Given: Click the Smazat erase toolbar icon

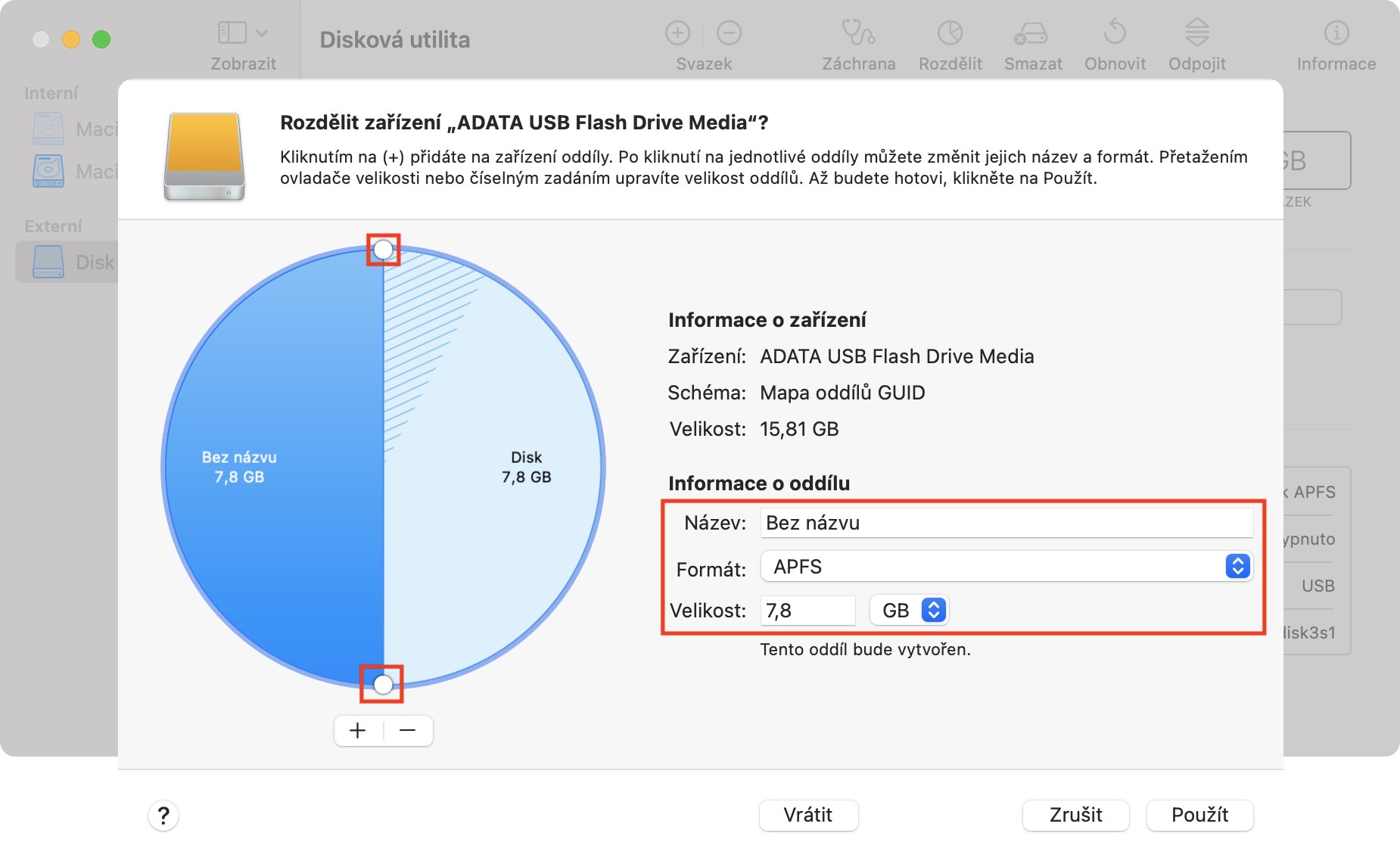Looking at the screenshot, I should 1032,34.
